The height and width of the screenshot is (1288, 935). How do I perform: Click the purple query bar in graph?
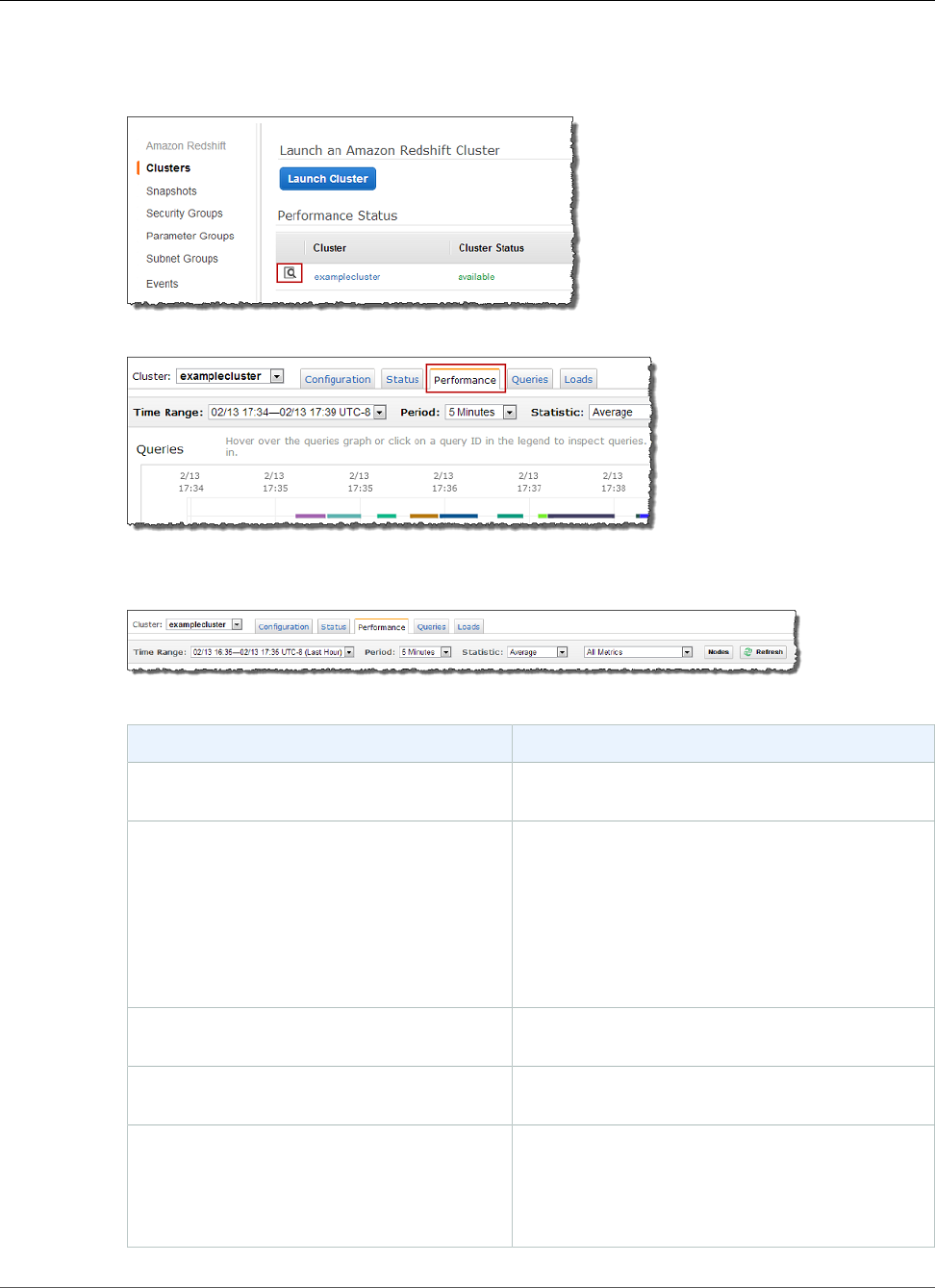(x=310, y=516)
